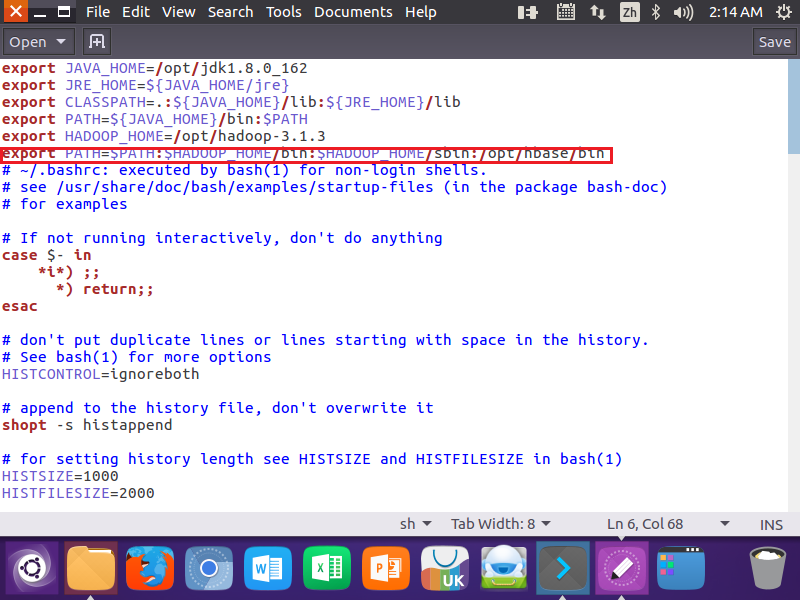Click the new document icon in the toolbar
The width and height of the screenshot is (800, 600).
[x=96, y=41]
